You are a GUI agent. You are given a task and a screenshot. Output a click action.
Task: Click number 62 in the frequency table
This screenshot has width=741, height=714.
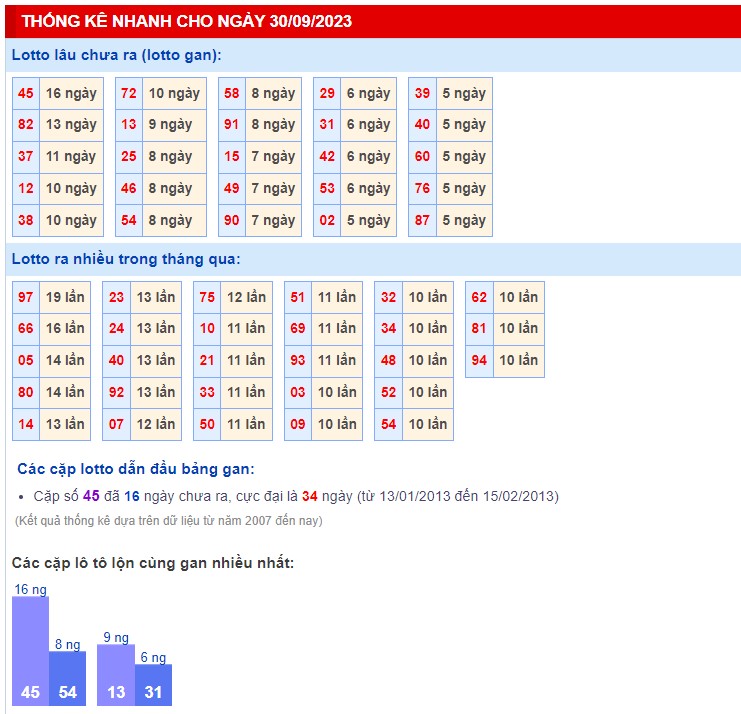coord(479,297)
